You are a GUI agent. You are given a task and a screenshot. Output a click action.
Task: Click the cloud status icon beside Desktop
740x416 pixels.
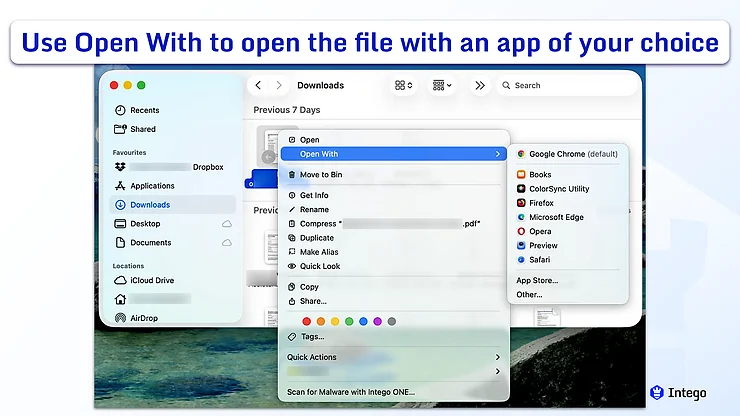[227, 223]
